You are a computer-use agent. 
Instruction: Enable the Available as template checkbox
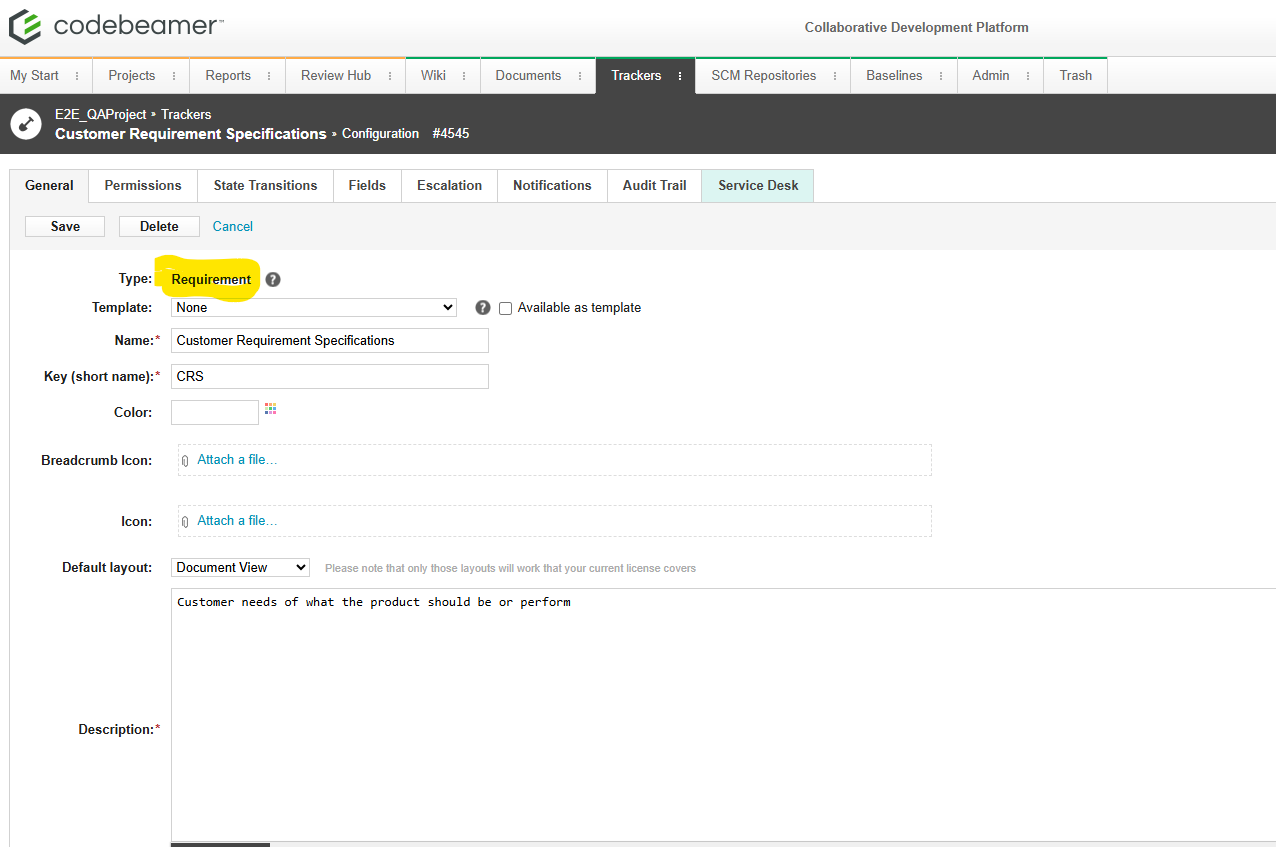point(505,308)
